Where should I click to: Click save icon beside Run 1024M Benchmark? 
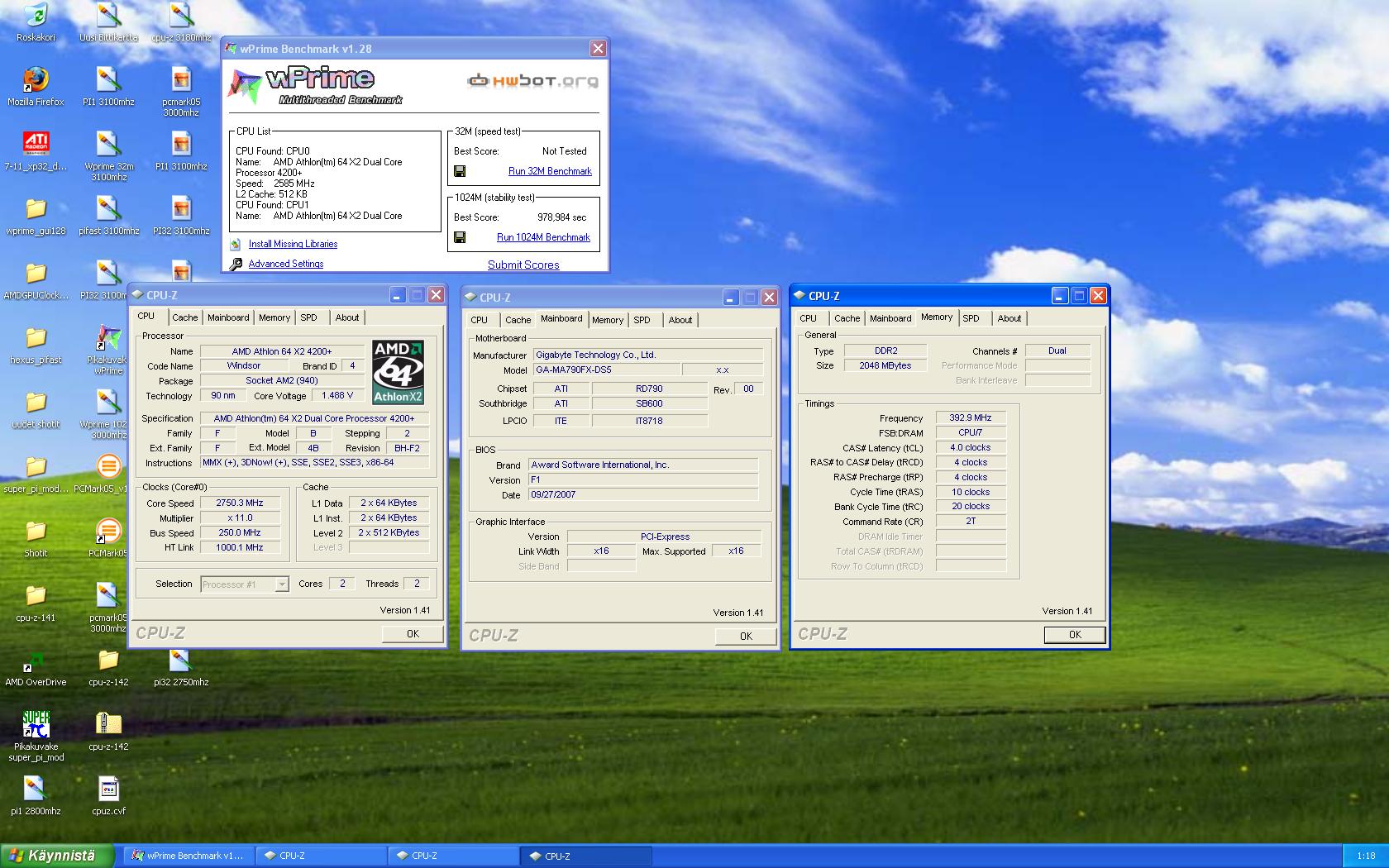[x=460, y=237]
